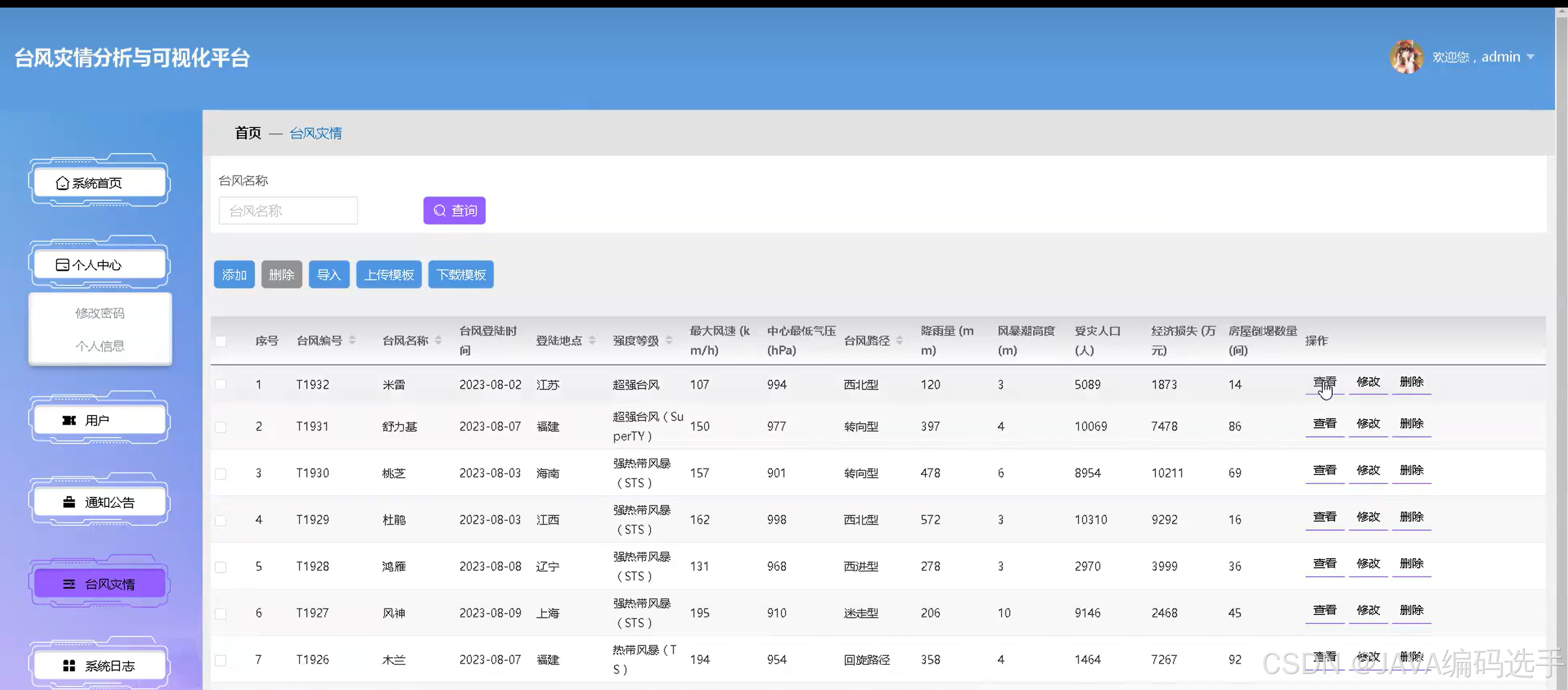This screenshot has height=690, width=1568.
Task: Open 个人信息 submenu item
Action: [100, 346]
